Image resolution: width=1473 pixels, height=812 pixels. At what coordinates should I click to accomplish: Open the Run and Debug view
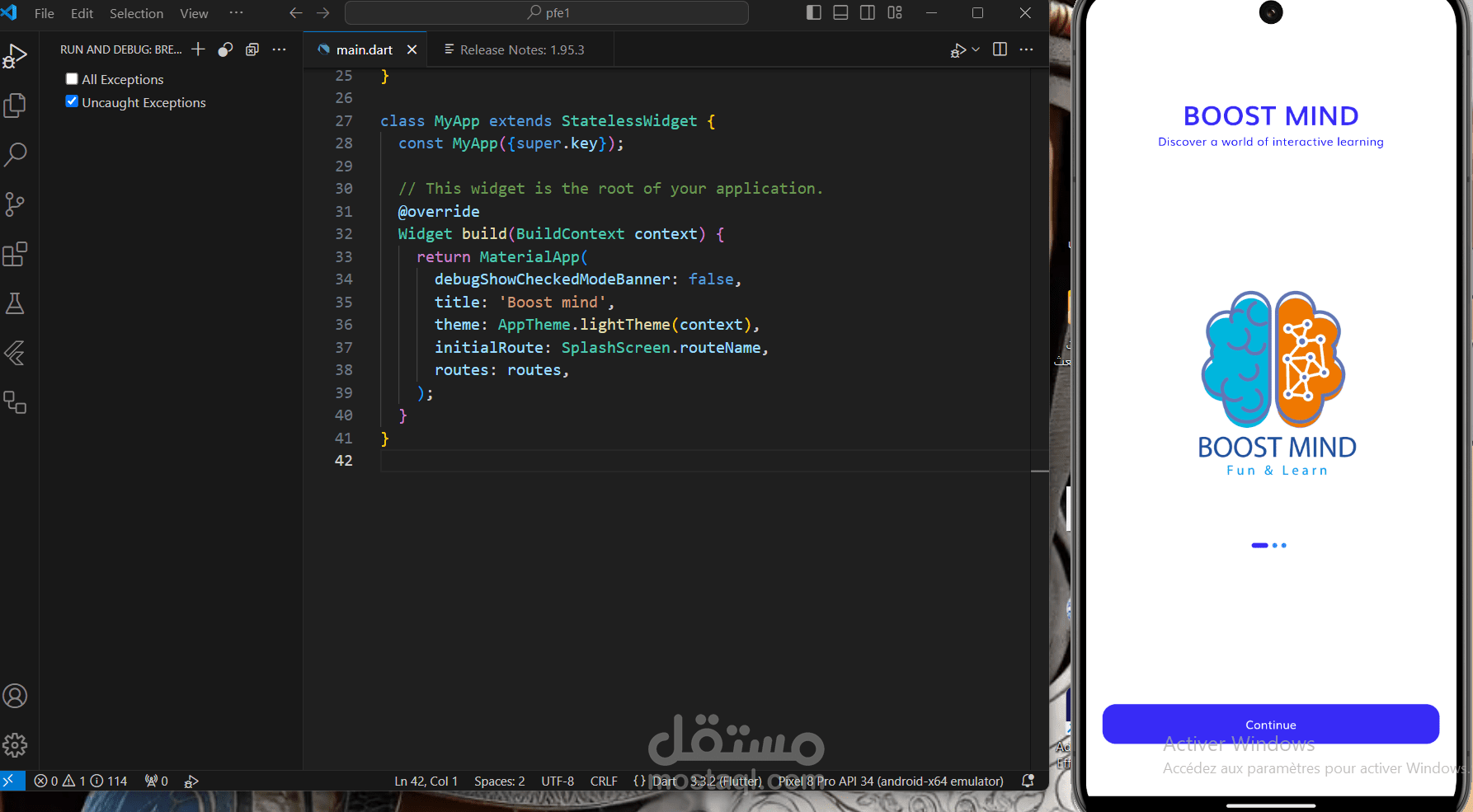pos(15,56)
